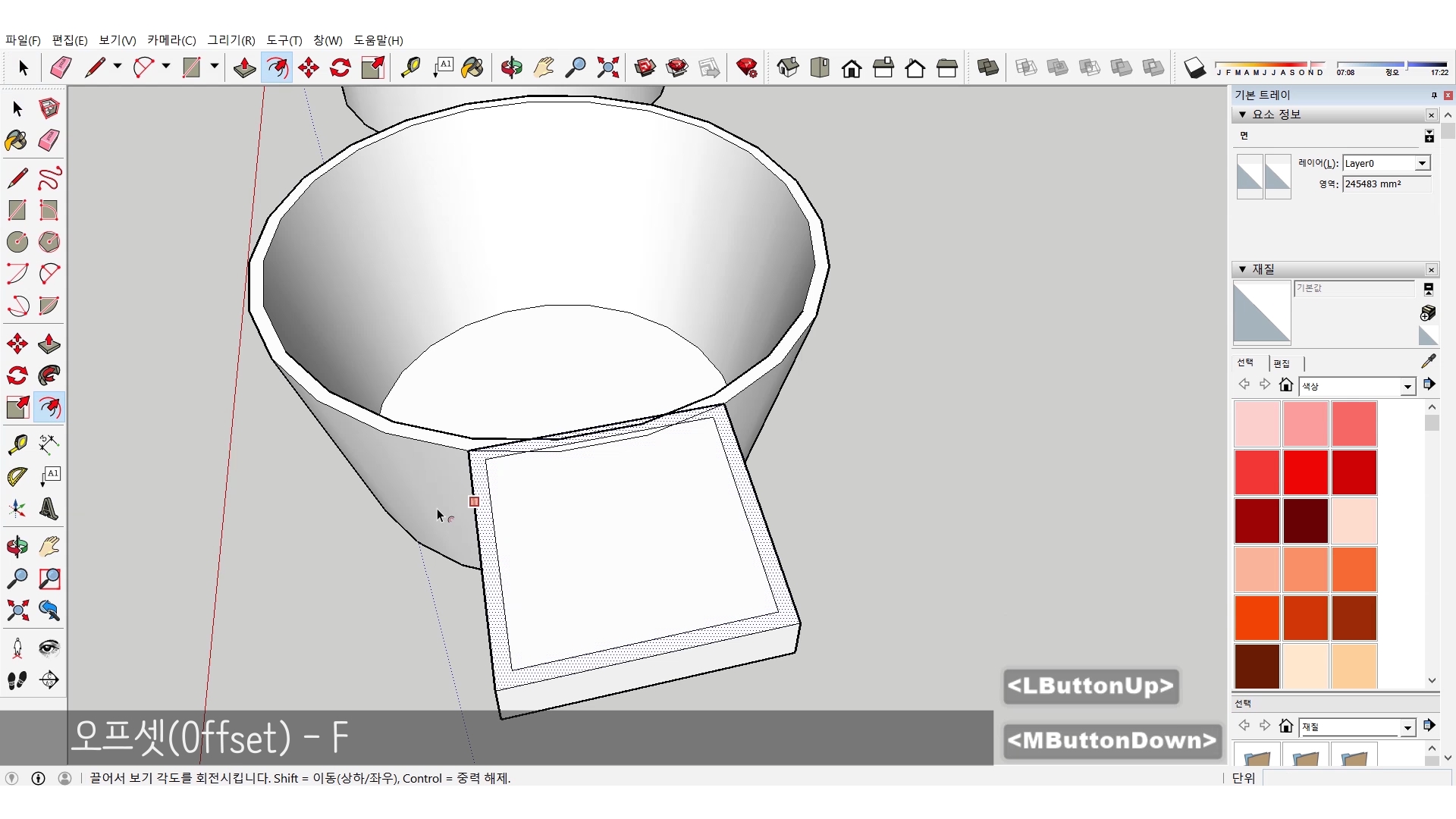Select the Push/Pull tool in top toolbar
The width and height of the screenshot is (1456, 819).
(x=244, y=68)
